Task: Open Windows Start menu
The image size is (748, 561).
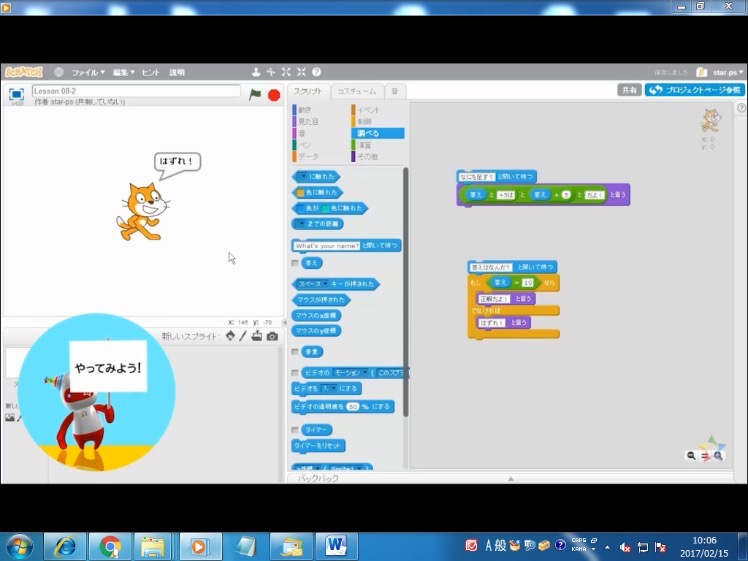Action: point(20,546)
